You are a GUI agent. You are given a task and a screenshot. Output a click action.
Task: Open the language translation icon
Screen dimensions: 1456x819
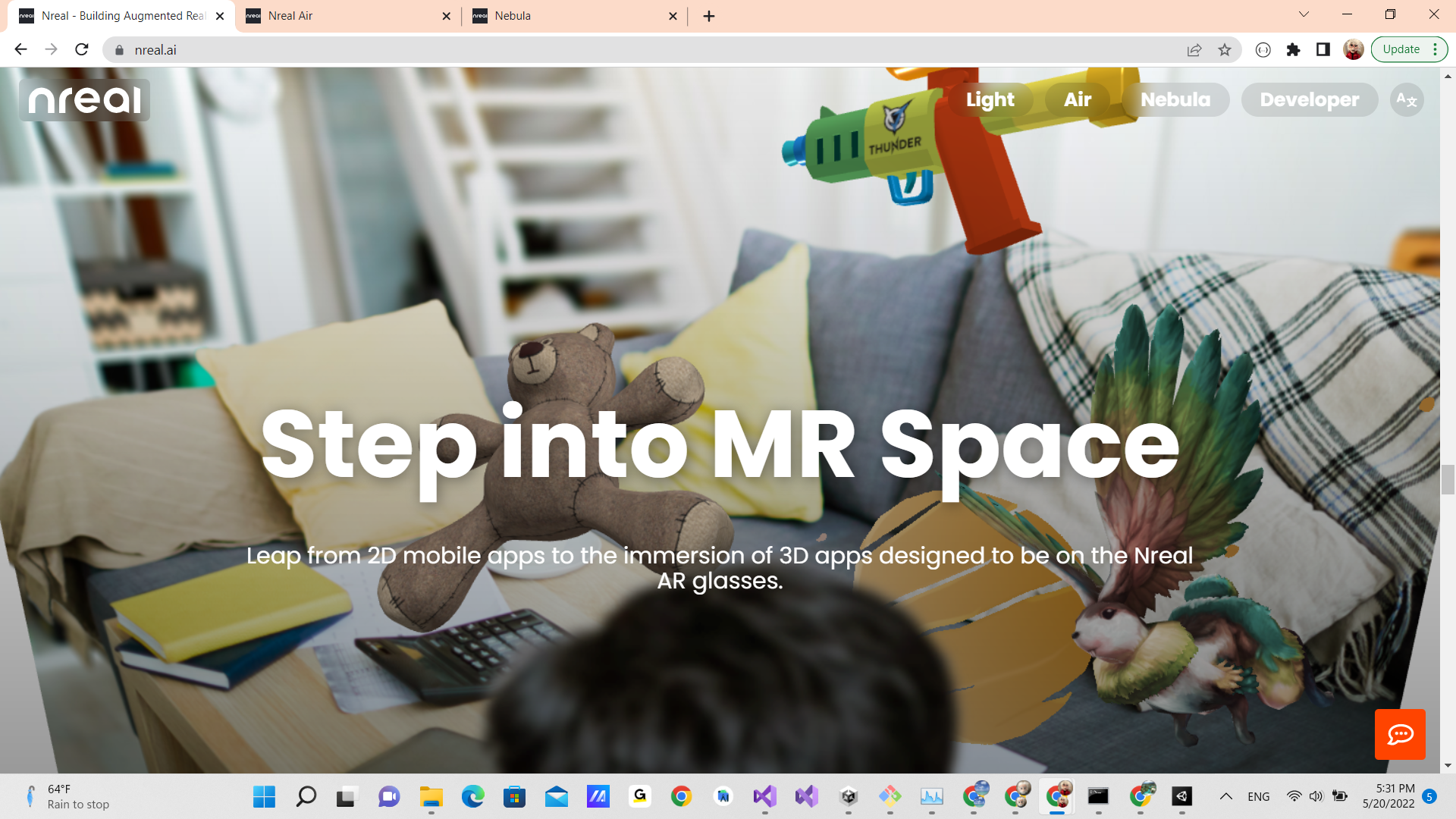click(x=1407, y=100)
